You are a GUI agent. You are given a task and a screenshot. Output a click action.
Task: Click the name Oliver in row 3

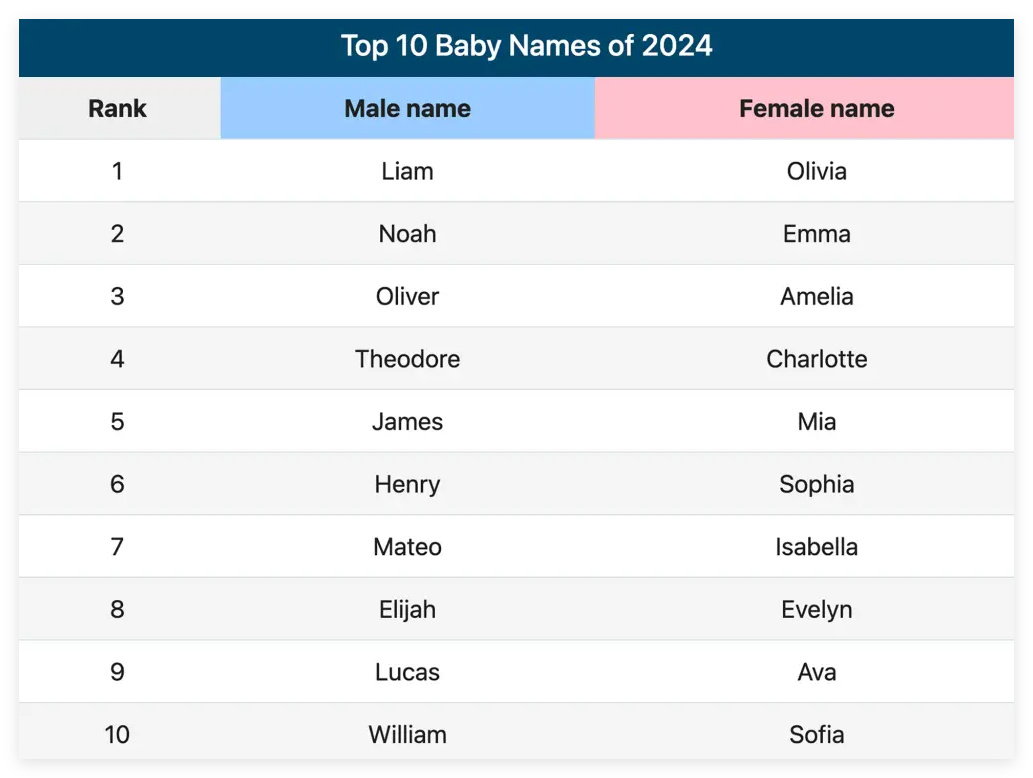[x=407, y=296]
